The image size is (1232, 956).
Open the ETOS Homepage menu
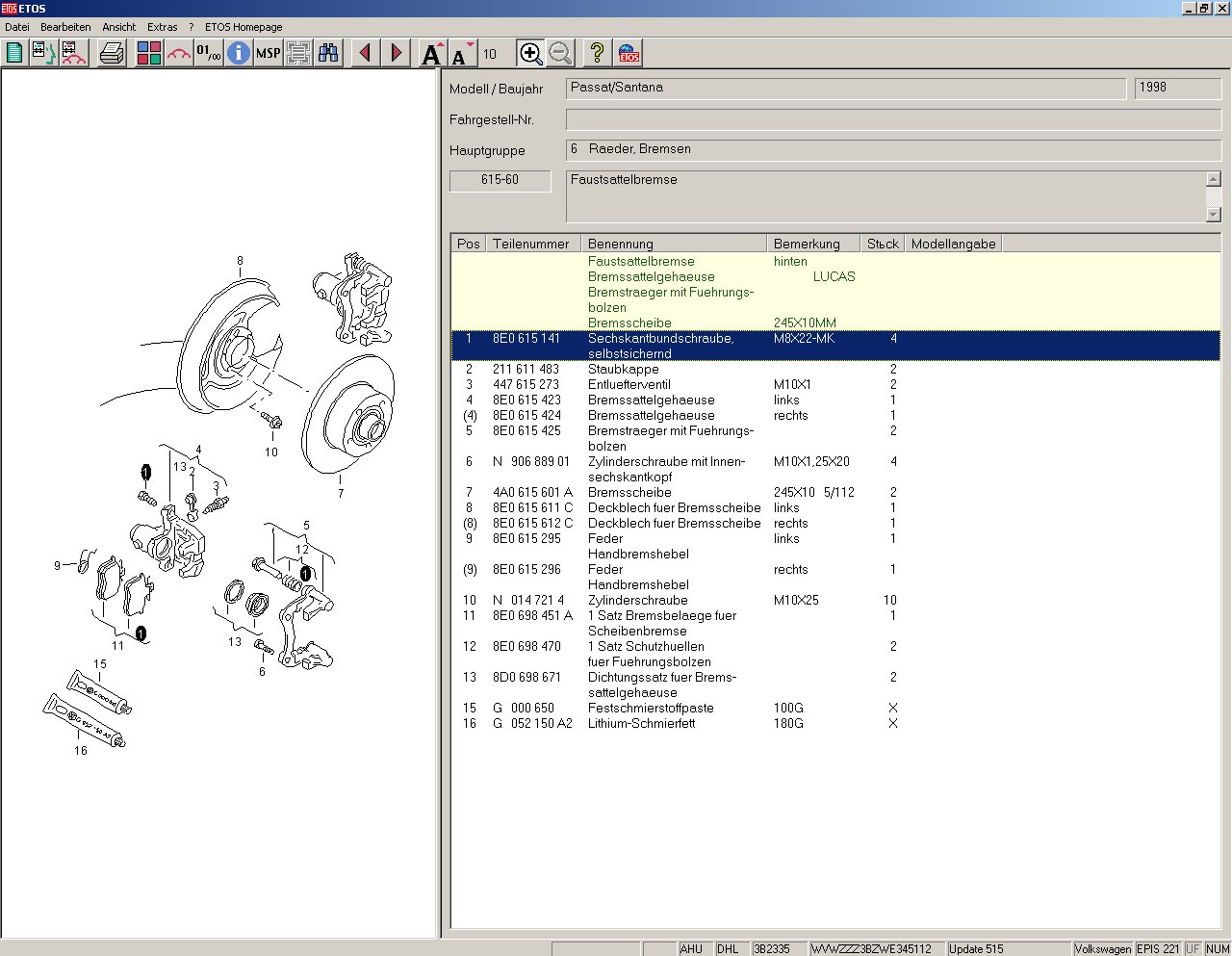tap(244, 27)
